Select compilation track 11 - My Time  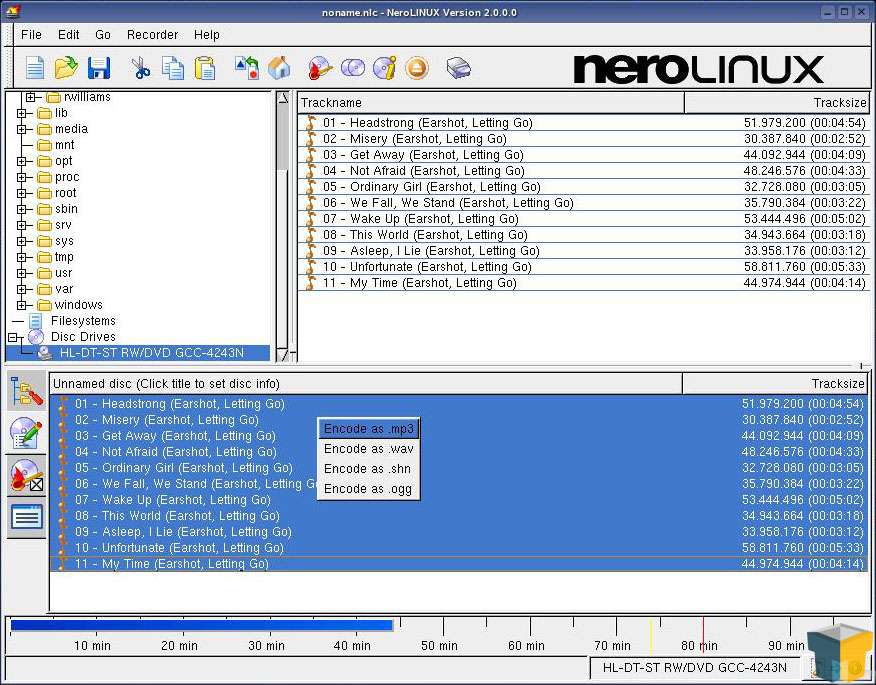(459, 564)
